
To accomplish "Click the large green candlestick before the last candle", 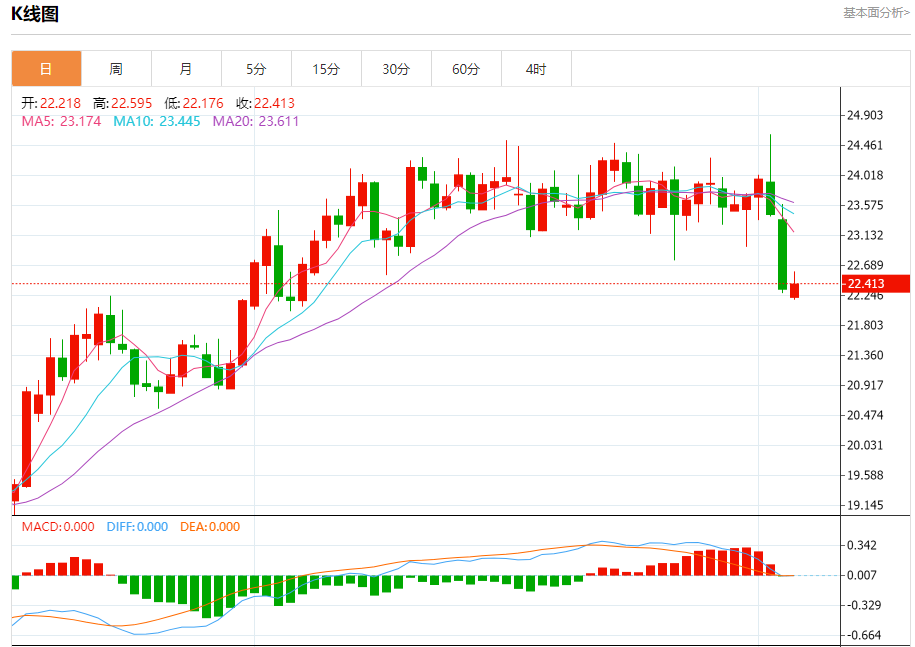I will [x=783, y=254].
